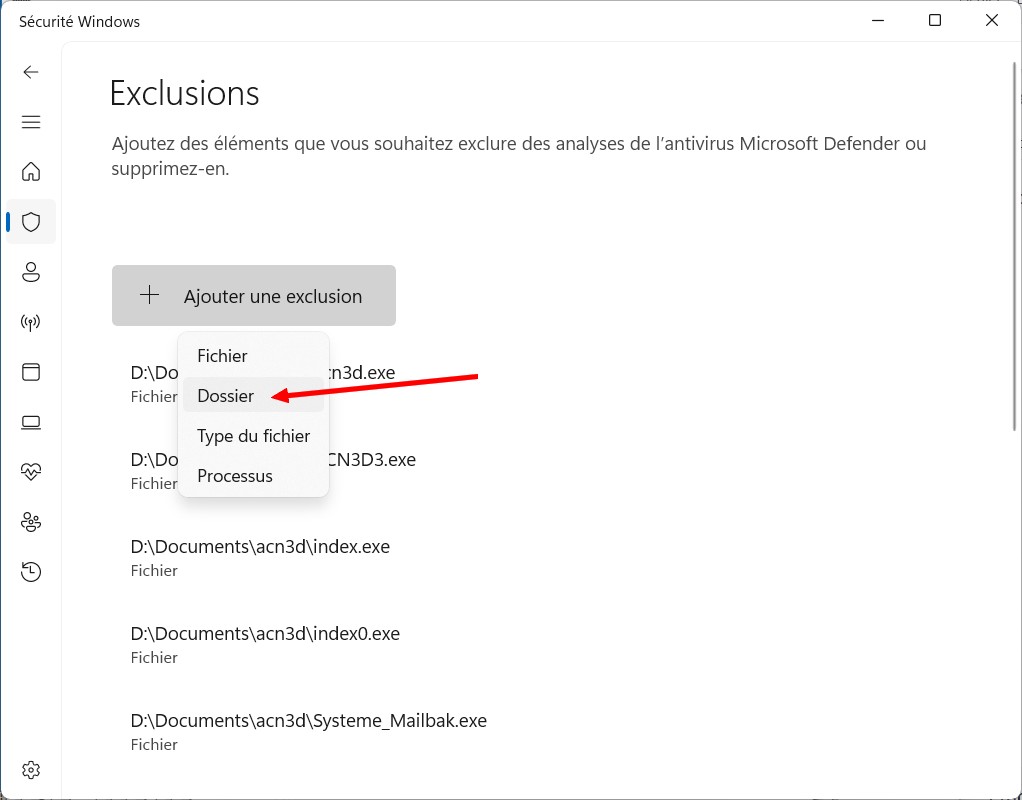Screen dimensions: 1022x800
Task: Open the hamburger navigation menu
Action: pos(31,122)
